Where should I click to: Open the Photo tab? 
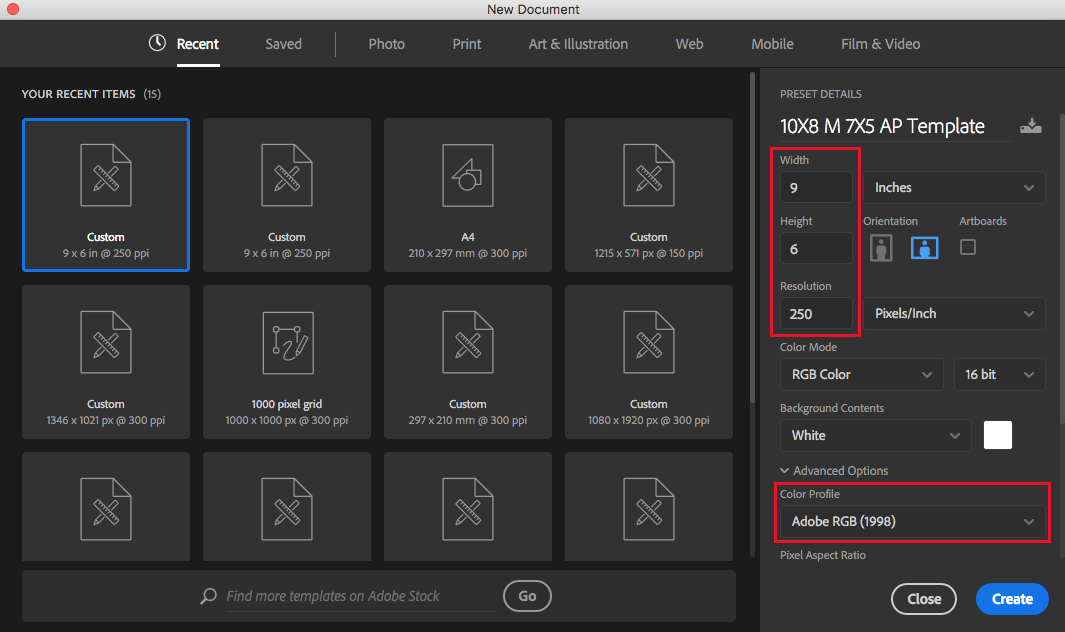pyautogui.click(x=386, y=44)
